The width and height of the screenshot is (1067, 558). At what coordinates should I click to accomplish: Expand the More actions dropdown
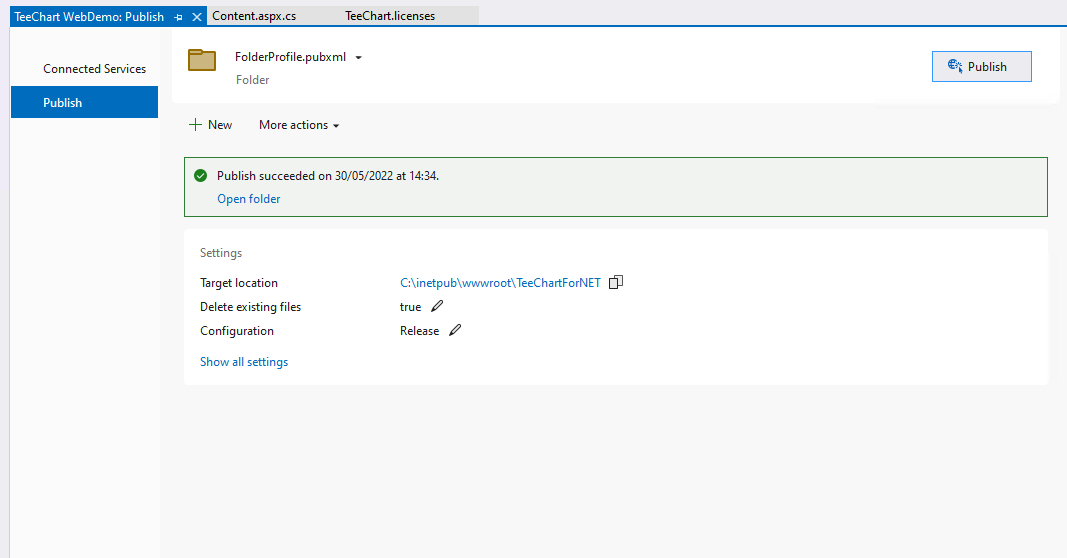tap(299, 125)
